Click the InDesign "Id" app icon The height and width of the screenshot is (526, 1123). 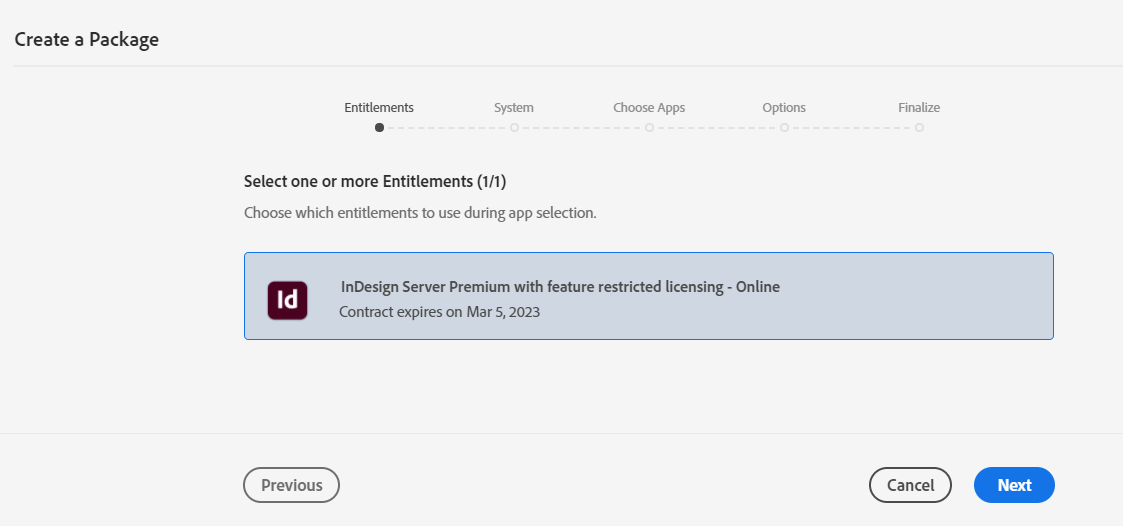pos(287,300)
